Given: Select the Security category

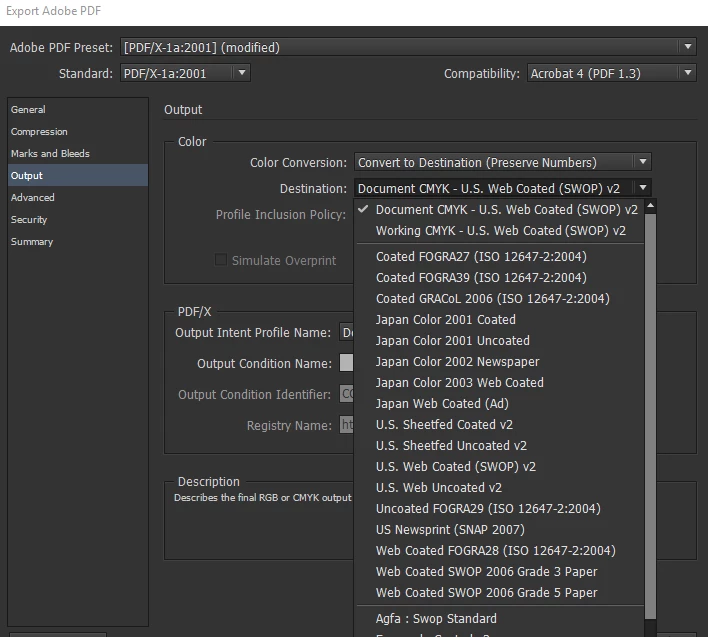Looking at the screenshot, I should click(78, 220).
